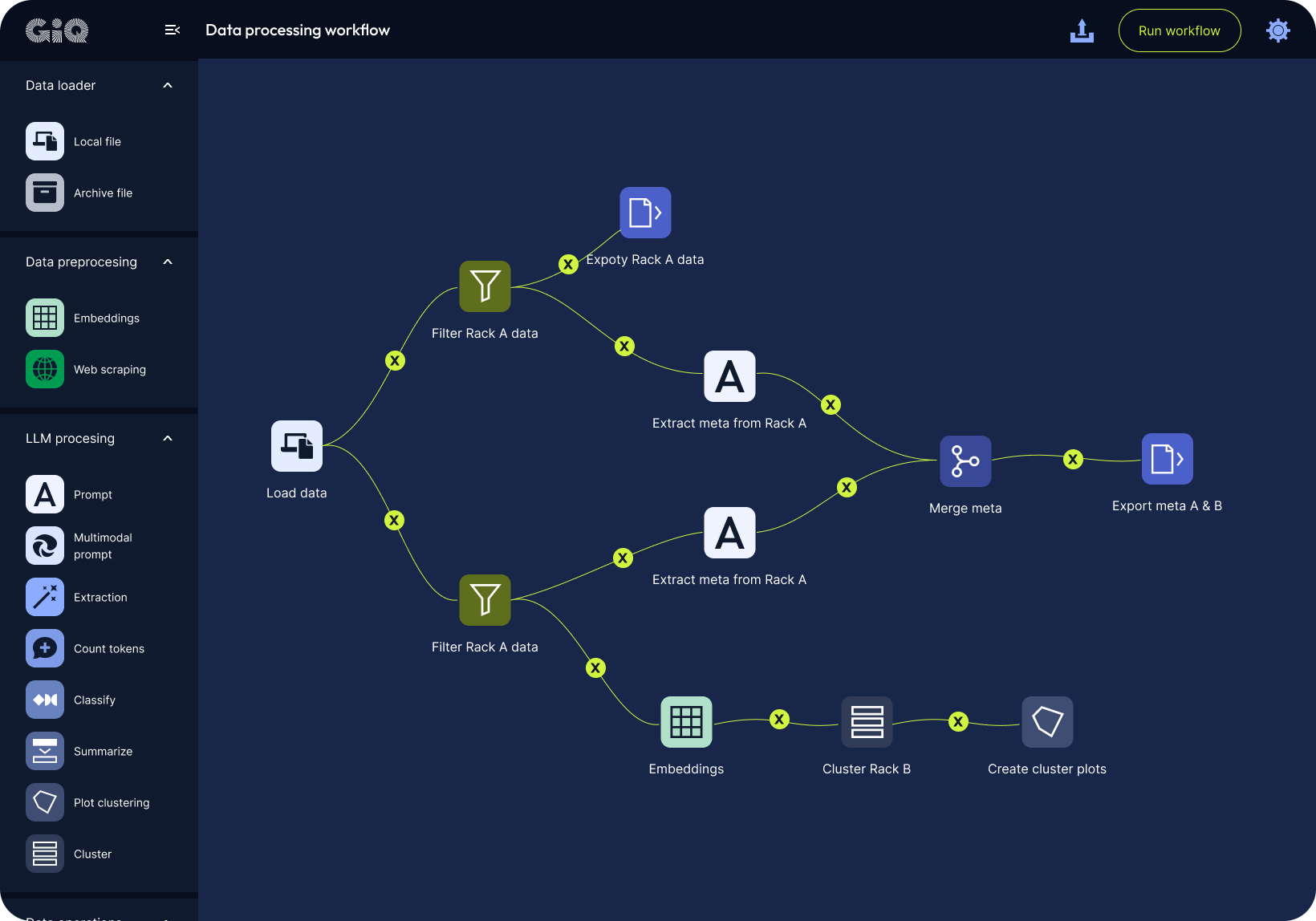Select the Cluster Rack B node
1316x921 pixels.
pos(867,722)
